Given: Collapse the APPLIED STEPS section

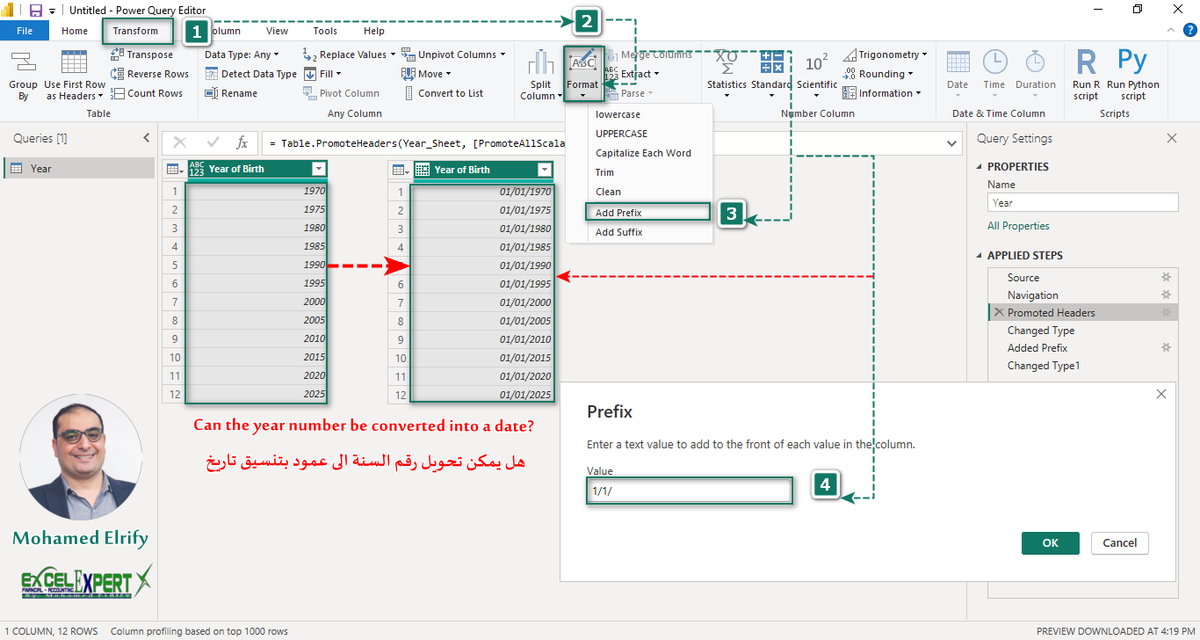Looking at the screenshot, I should (980, 256).
